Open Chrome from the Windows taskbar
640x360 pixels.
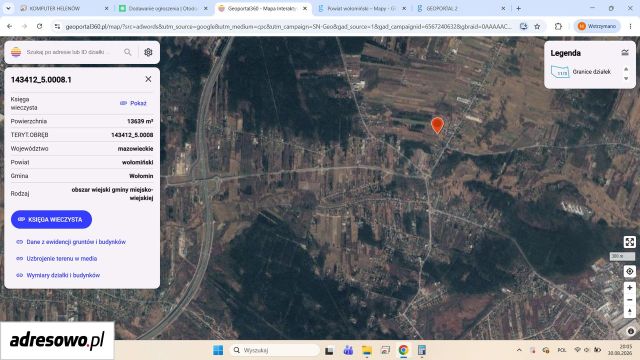[404, 350]
